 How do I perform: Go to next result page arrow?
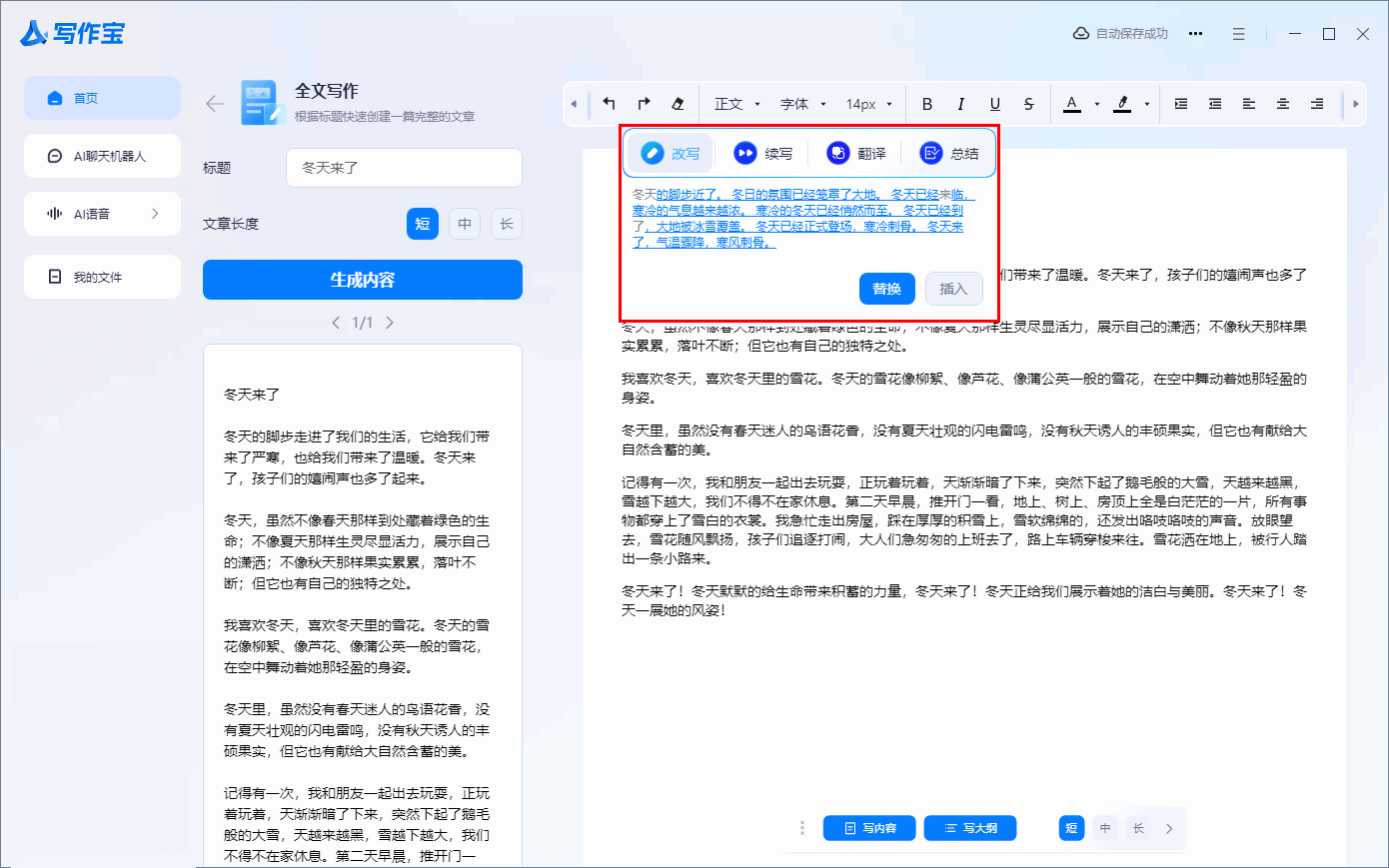click(x=390, y=323)
